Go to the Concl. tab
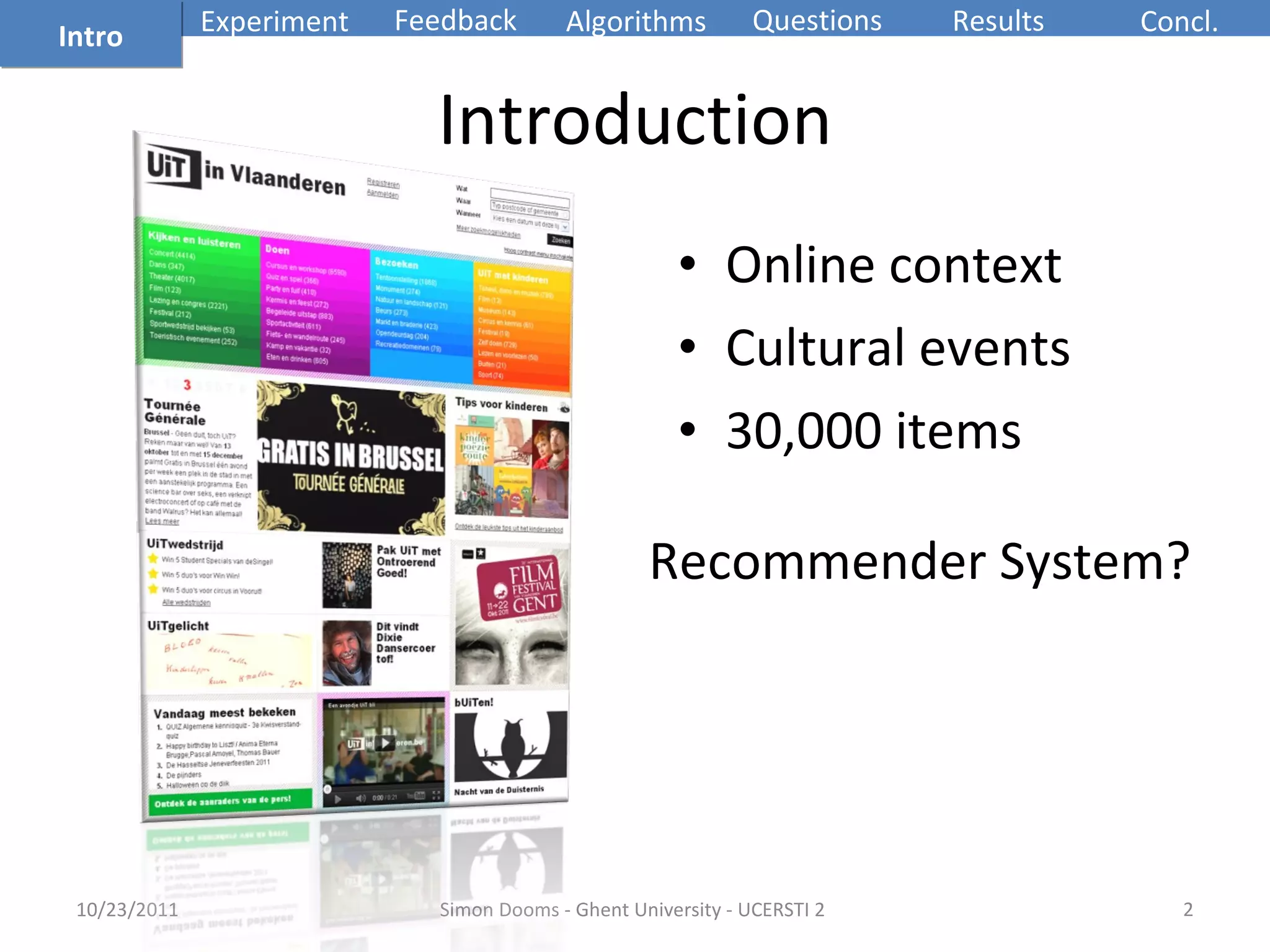 (x=1179, y=21)
